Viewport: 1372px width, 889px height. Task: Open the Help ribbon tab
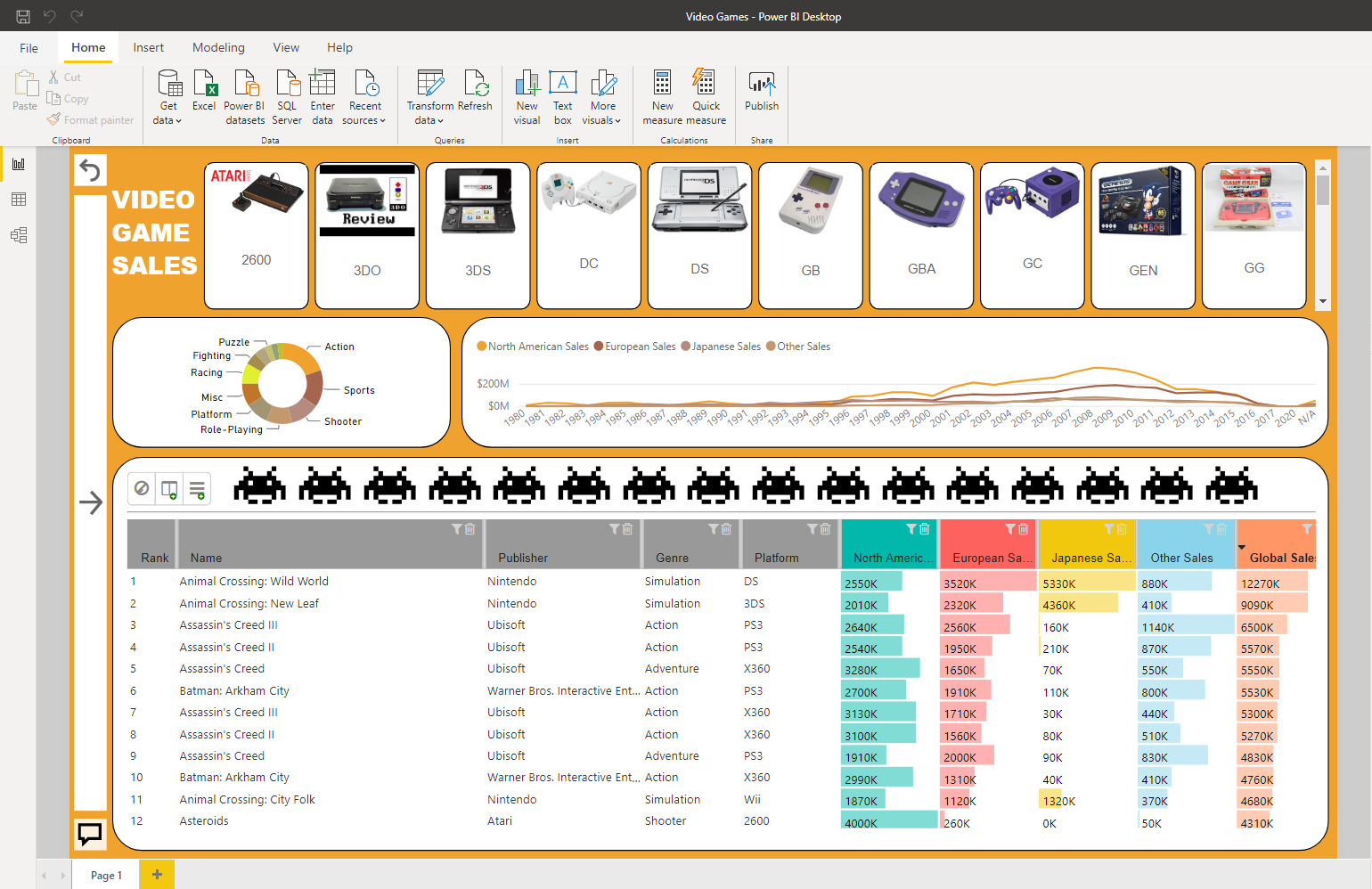pyautogui.click(x=339, y=48)
